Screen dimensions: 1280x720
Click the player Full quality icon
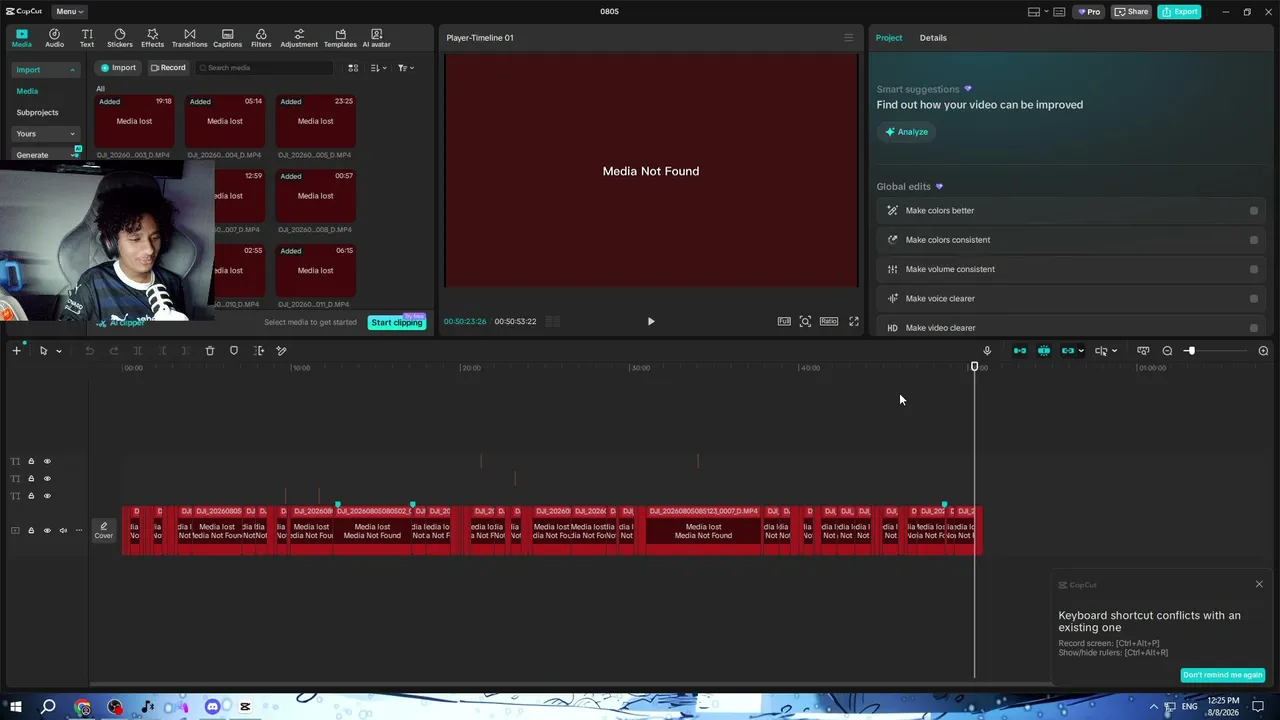click(784, 321)
